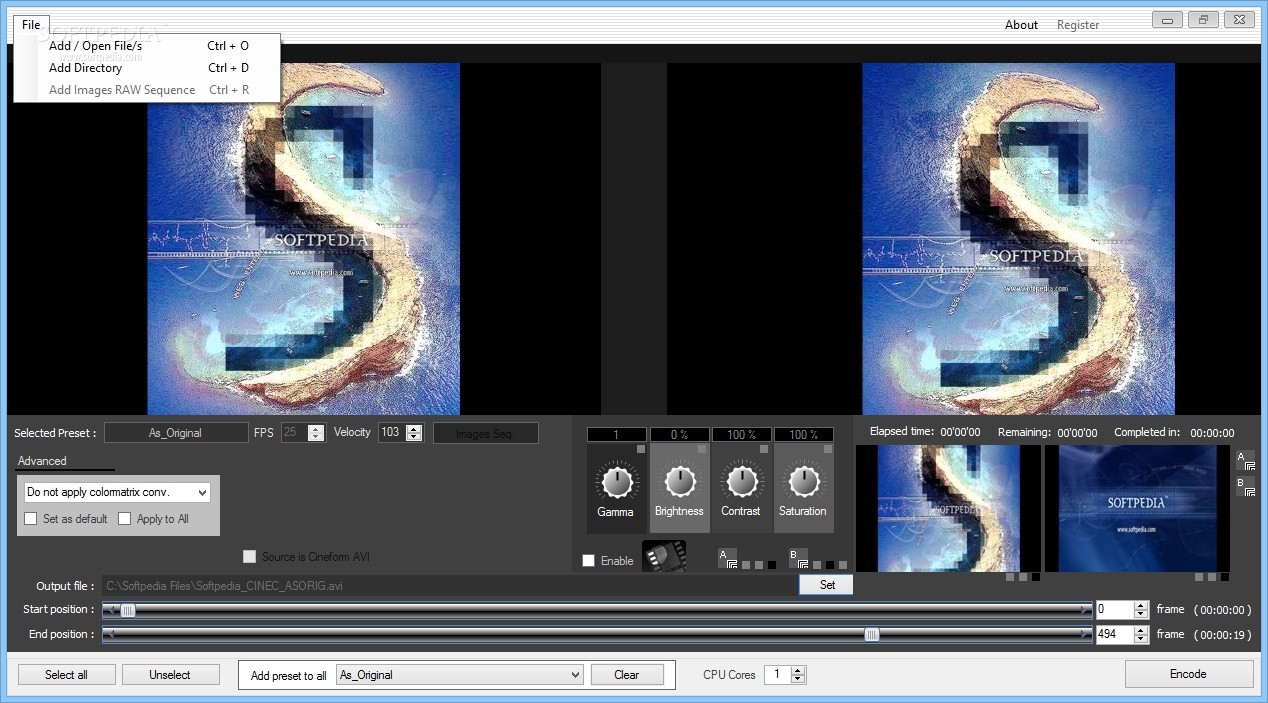Open the colormatrix conversion dropdown
The image size is (1268, 703).
[117, 492]
